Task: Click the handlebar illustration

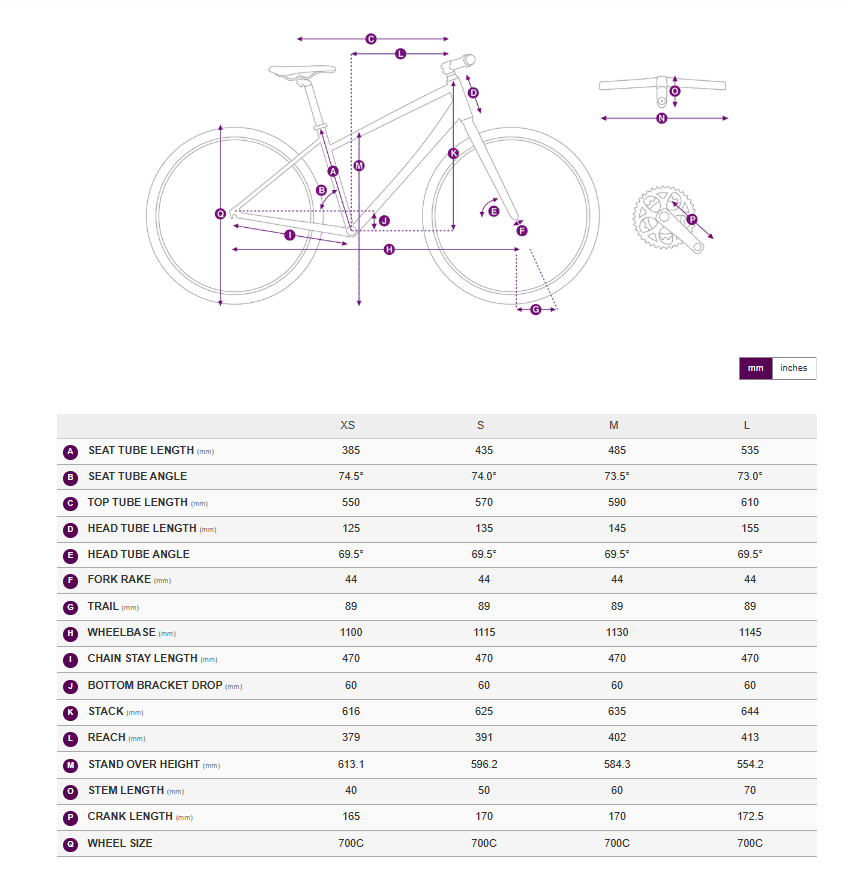Action: coord(662,86)
